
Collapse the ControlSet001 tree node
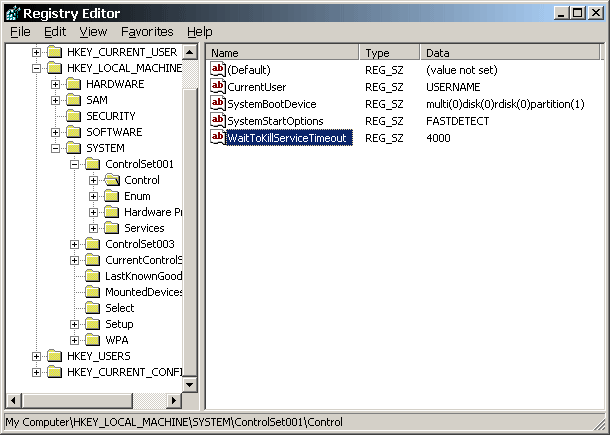[75, 164]
